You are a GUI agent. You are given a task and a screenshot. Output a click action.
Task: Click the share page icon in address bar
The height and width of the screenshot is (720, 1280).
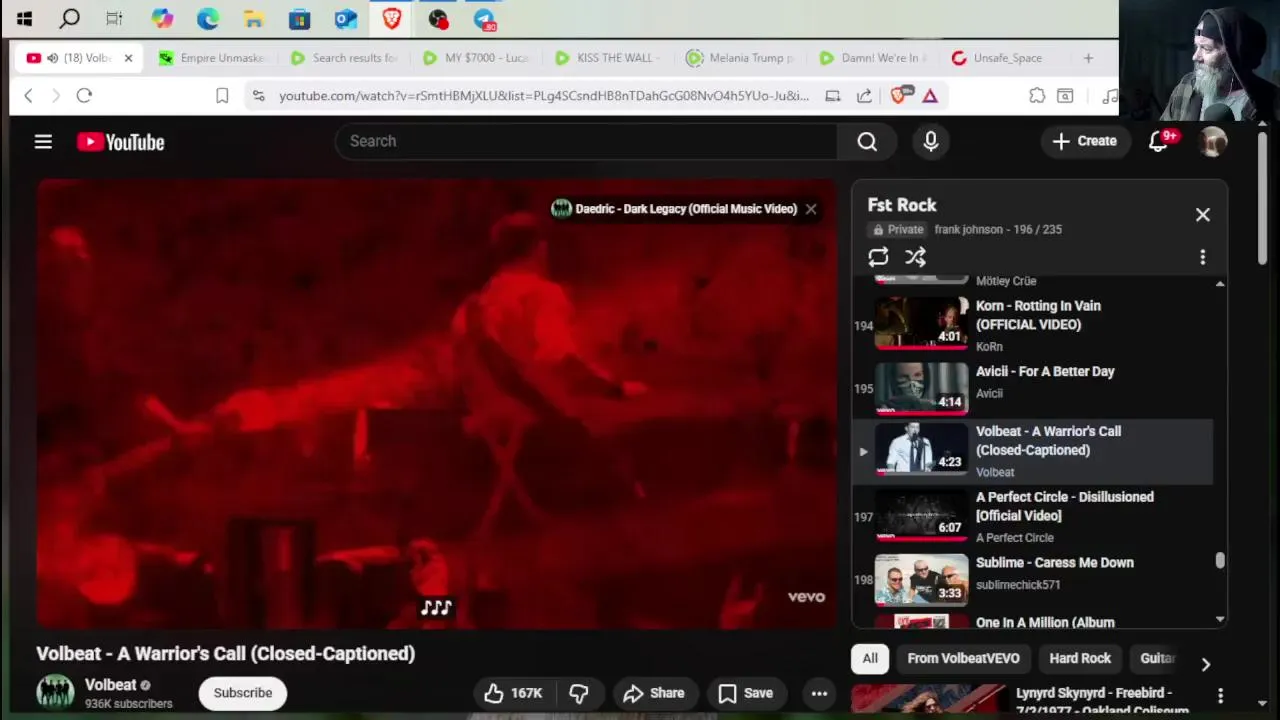tap(864, 96)
